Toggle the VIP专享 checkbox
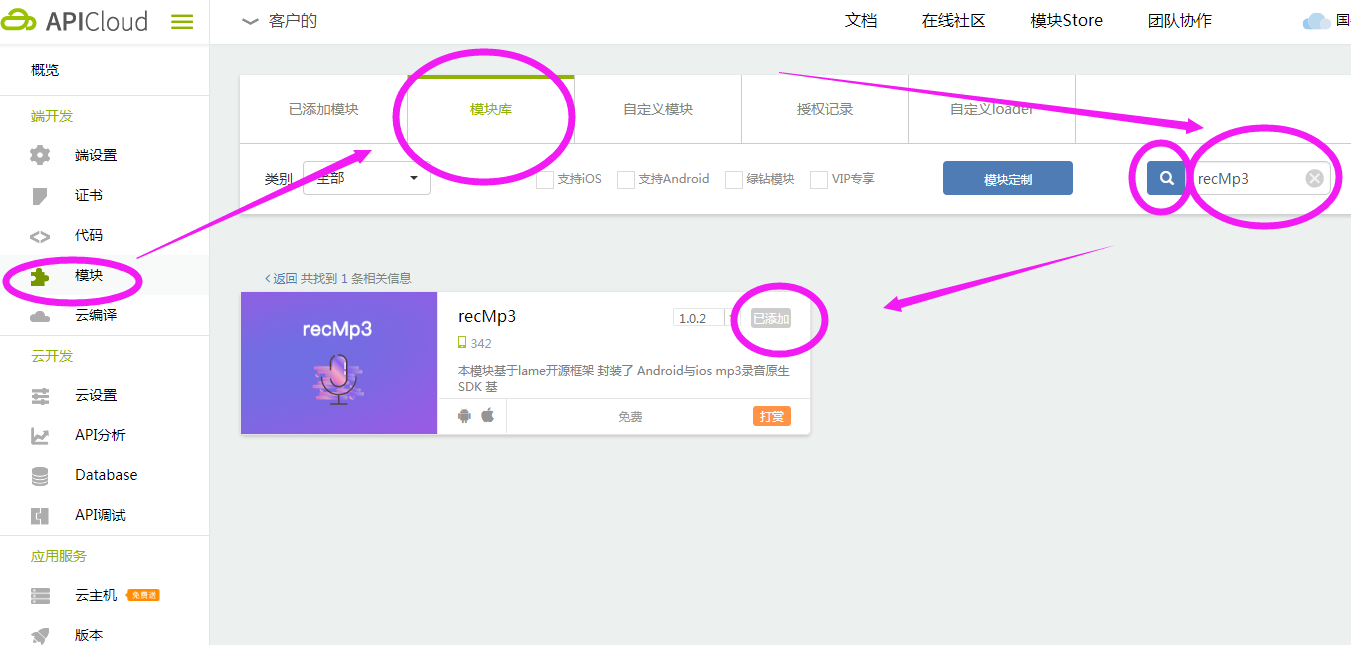This screenshot has width=1351, height=645. 819,180
